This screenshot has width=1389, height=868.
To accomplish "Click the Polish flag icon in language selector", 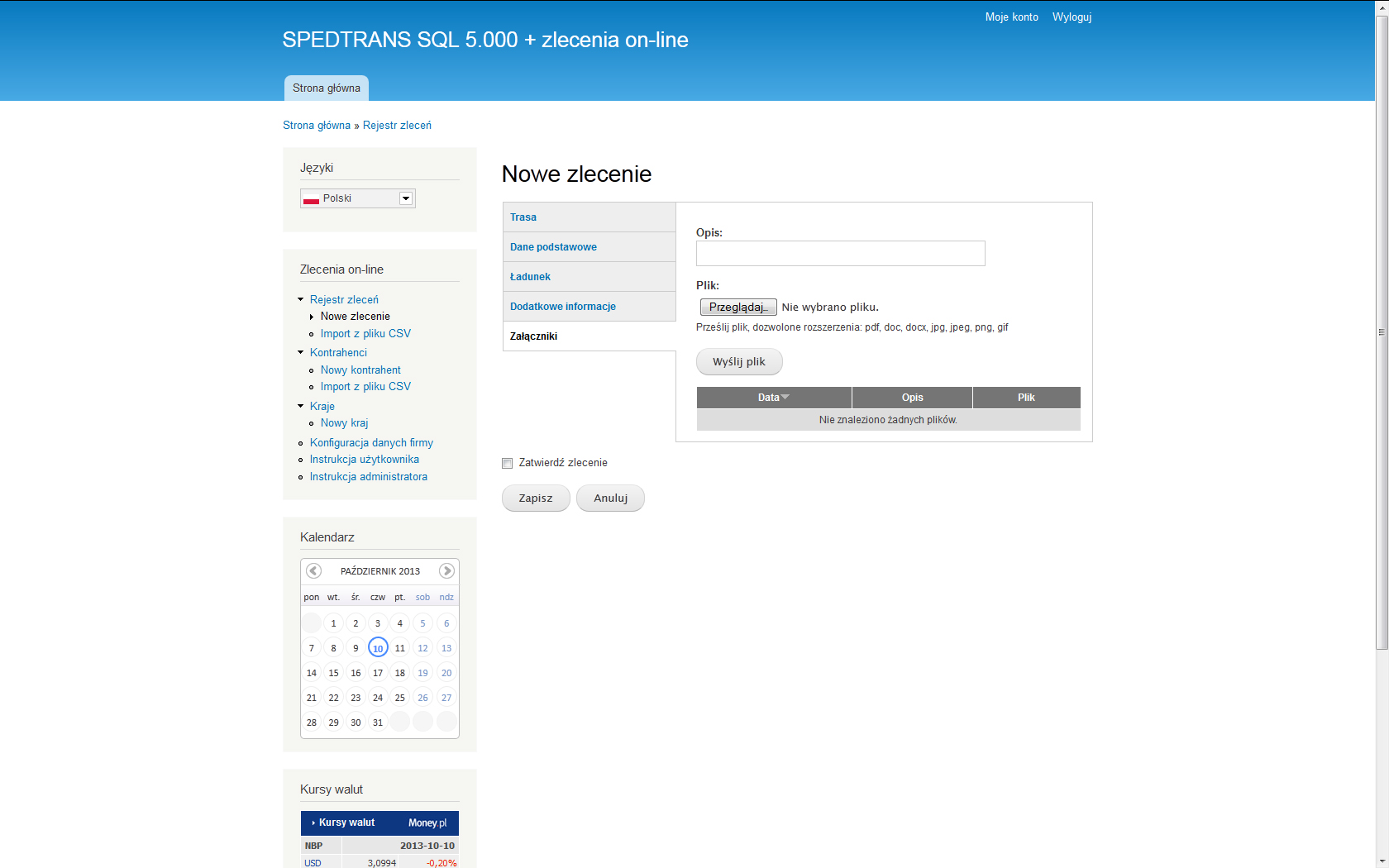I will tap(311, 198).
